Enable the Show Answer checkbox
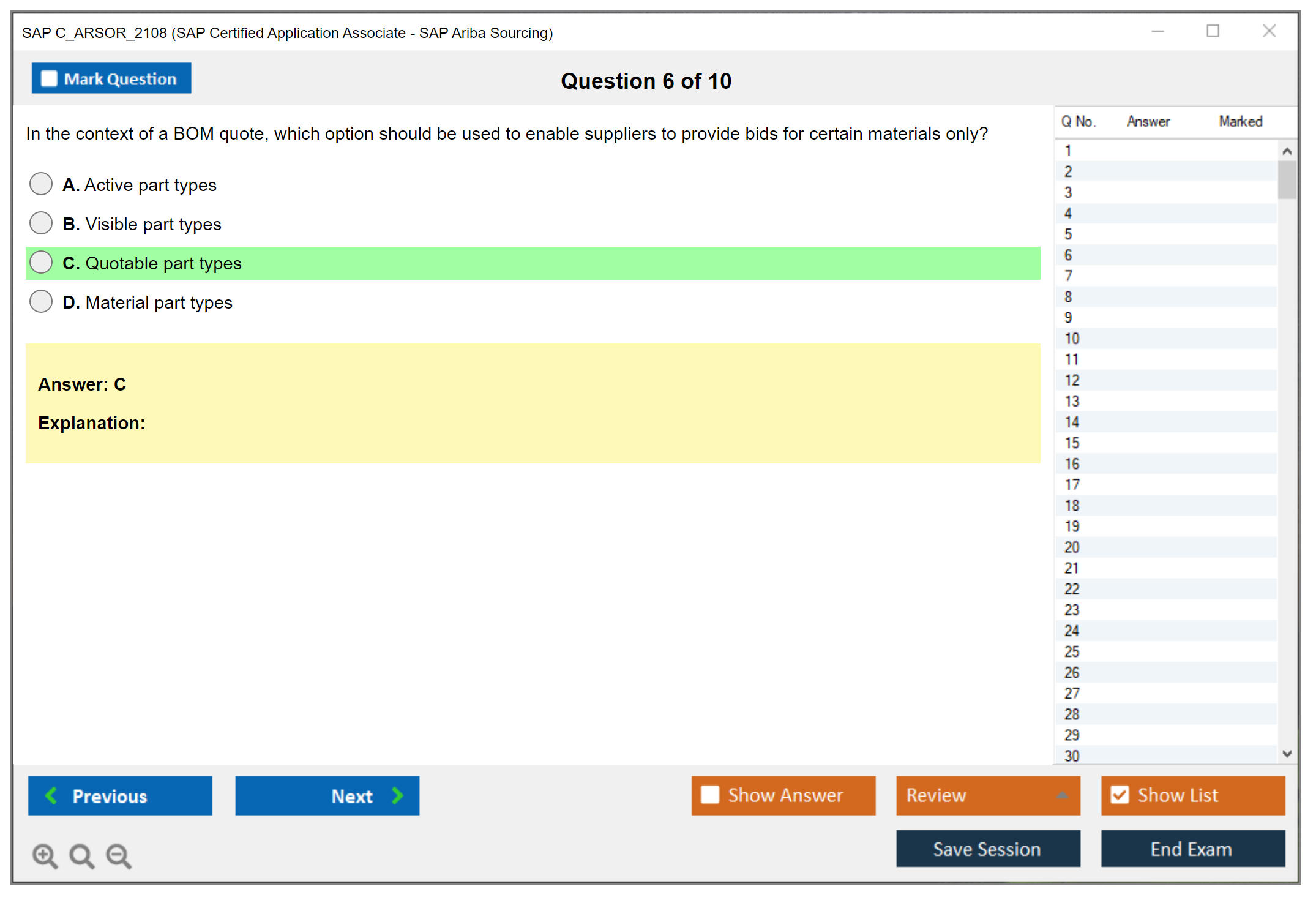This screenshot has height=900, width=1316. click(x=710, y=795)
